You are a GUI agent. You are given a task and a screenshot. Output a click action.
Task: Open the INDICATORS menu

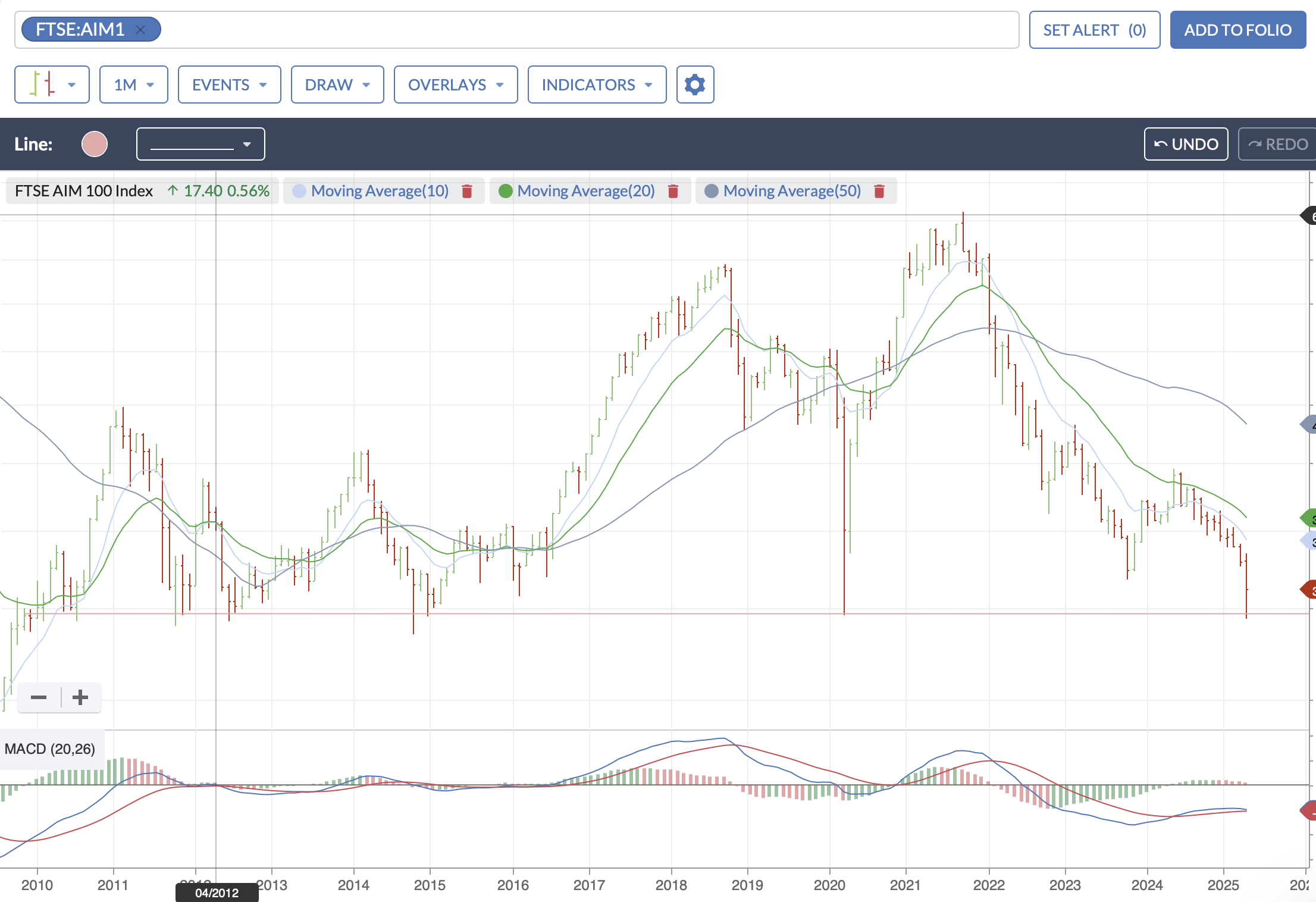597,84
